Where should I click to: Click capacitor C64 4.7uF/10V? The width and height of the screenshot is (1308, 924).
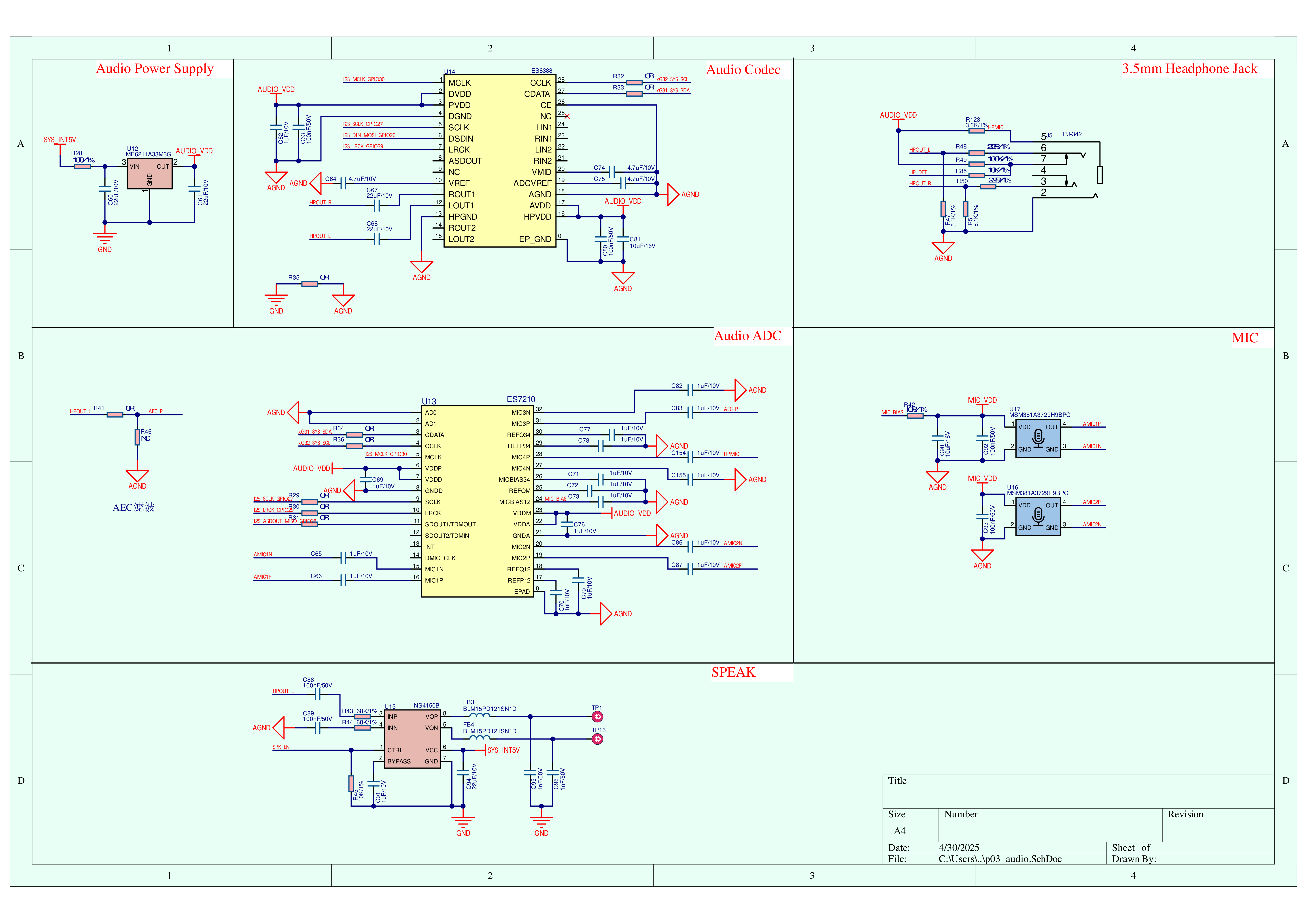343,183
